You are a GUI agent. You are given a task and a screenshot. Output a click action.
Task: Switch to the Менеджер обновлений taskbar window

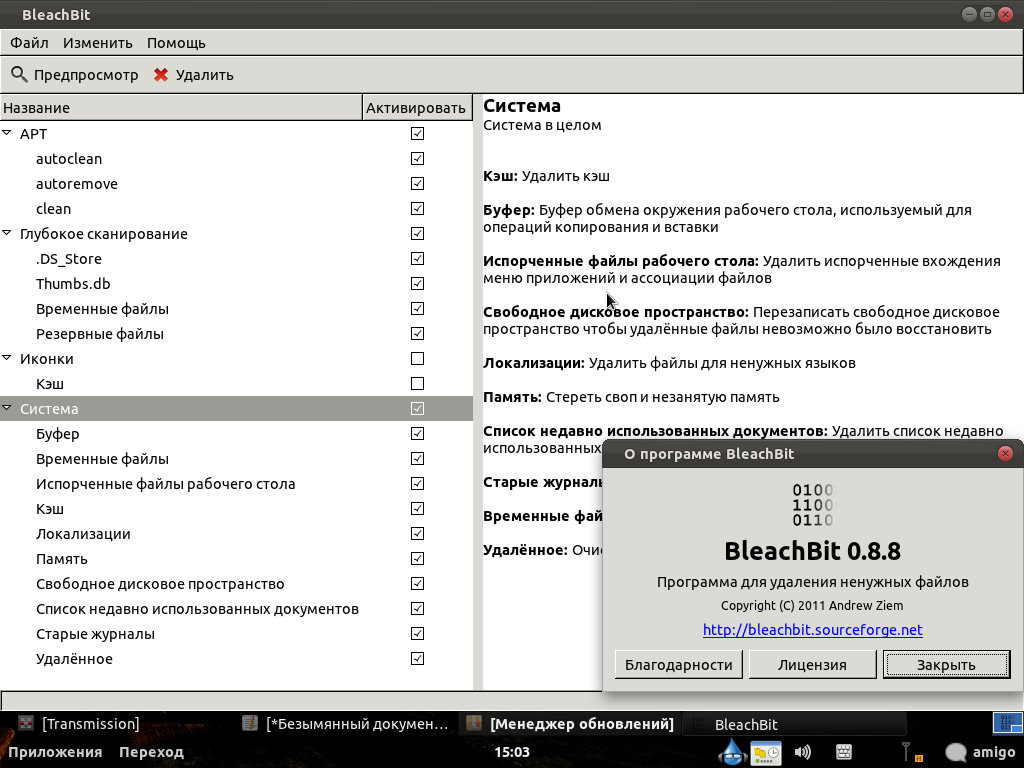pos(569,724)
